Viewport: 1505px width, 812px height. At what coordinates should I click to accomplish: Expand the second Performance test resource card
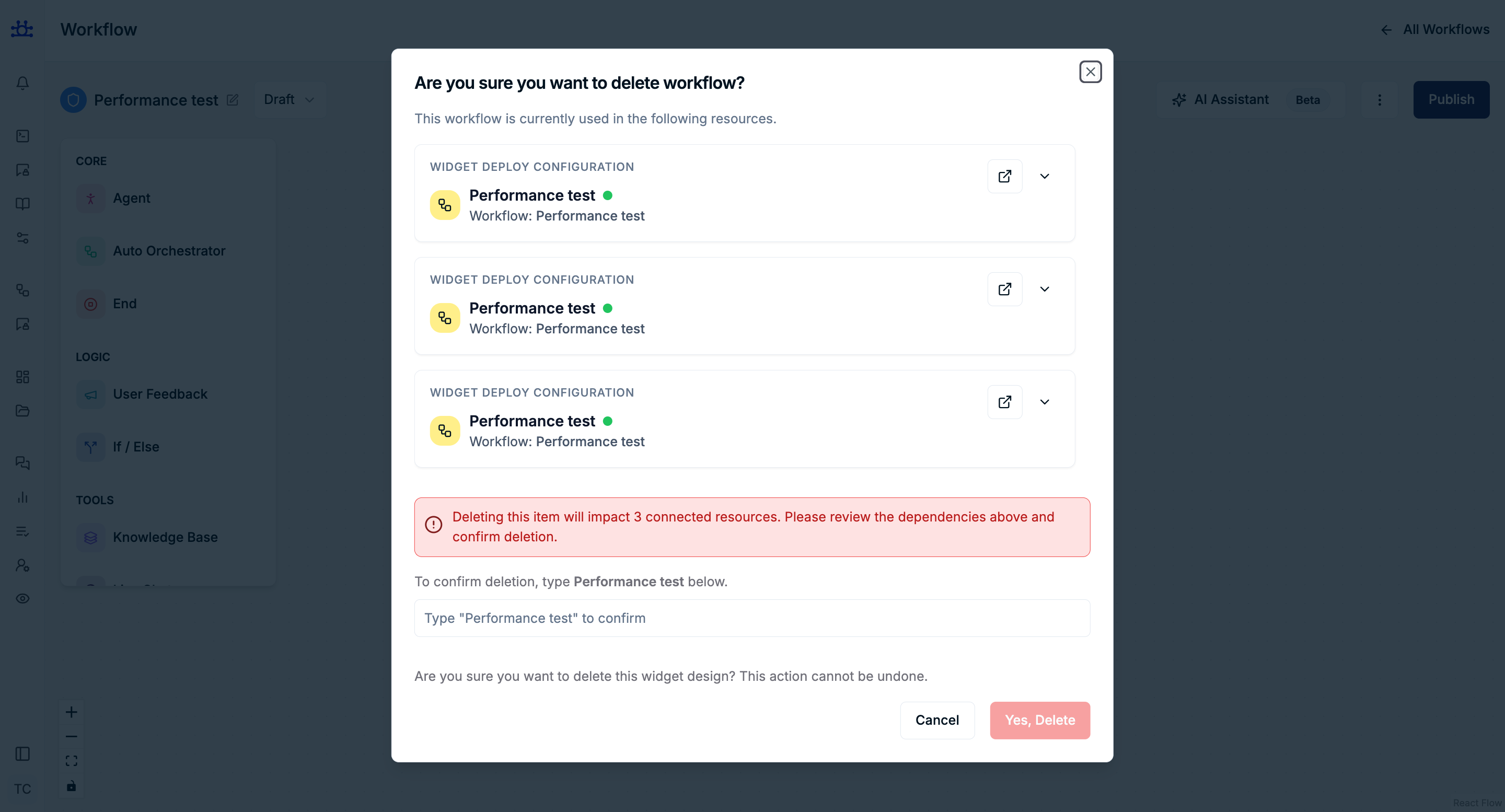point(1044,288)
